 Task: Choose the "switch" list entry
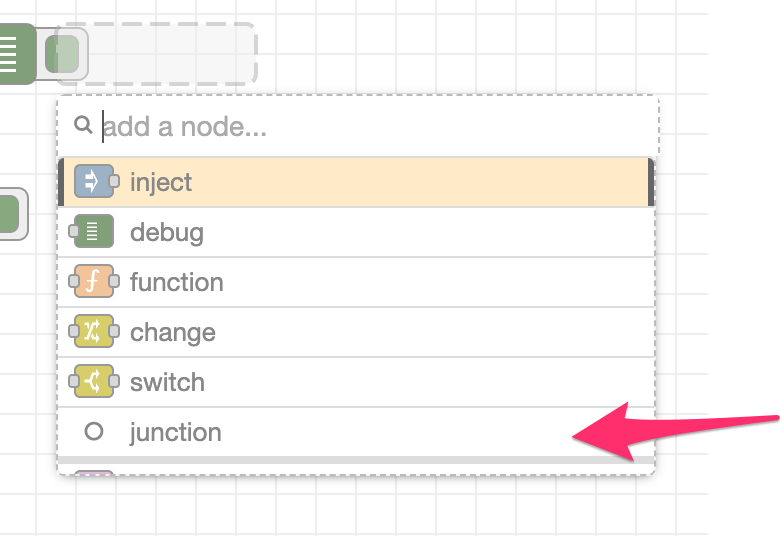356,382
